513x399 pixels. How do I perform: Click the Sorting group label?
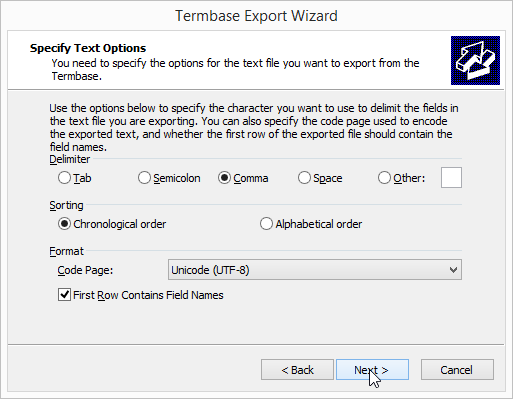tap(66, 205)
